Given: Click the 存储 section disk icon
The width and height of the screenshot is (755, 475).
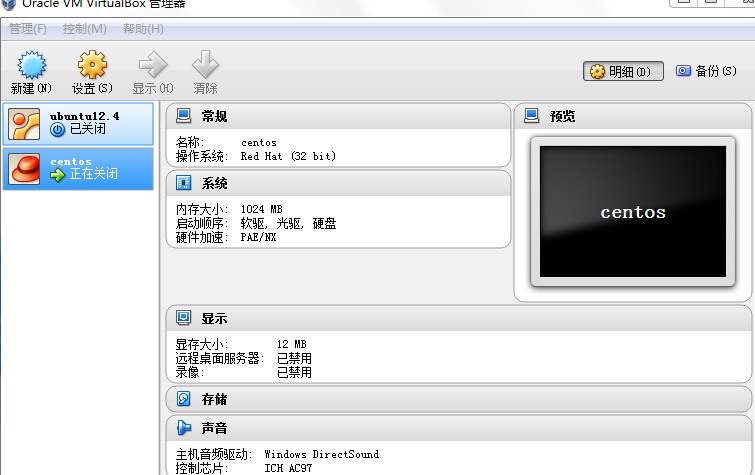Looking at the screenshot, I should pos(183,399).
